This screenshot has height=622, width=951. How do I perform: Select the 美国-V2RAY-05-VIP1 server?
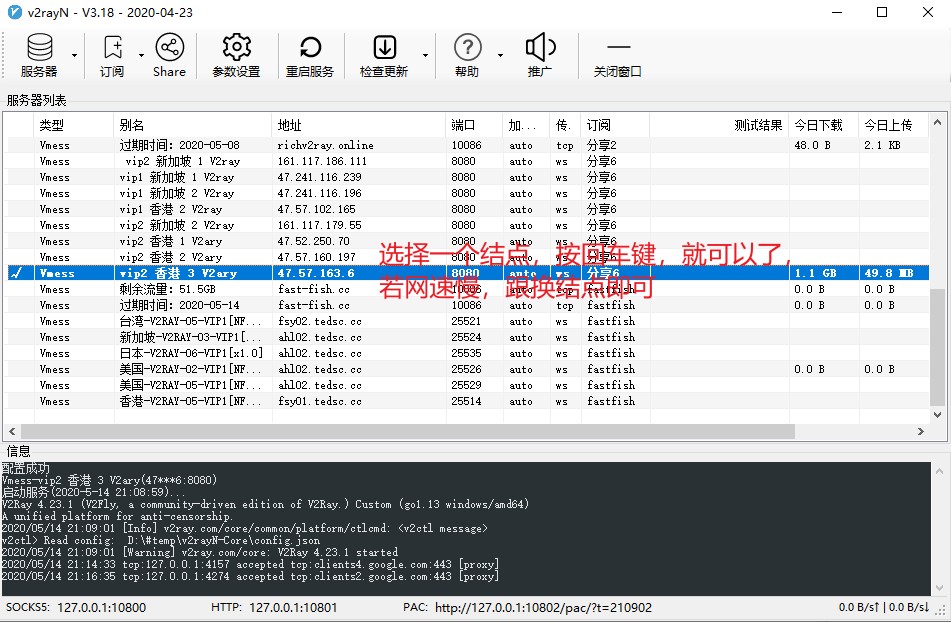[x=466, y=385]
